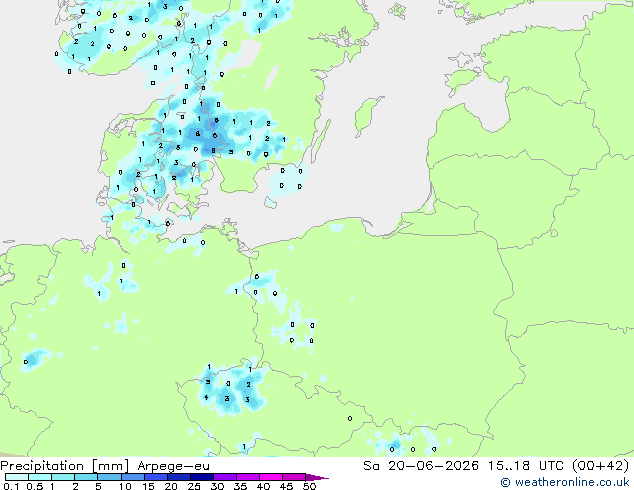Pick the 1–2 mm legend color box

63,477
